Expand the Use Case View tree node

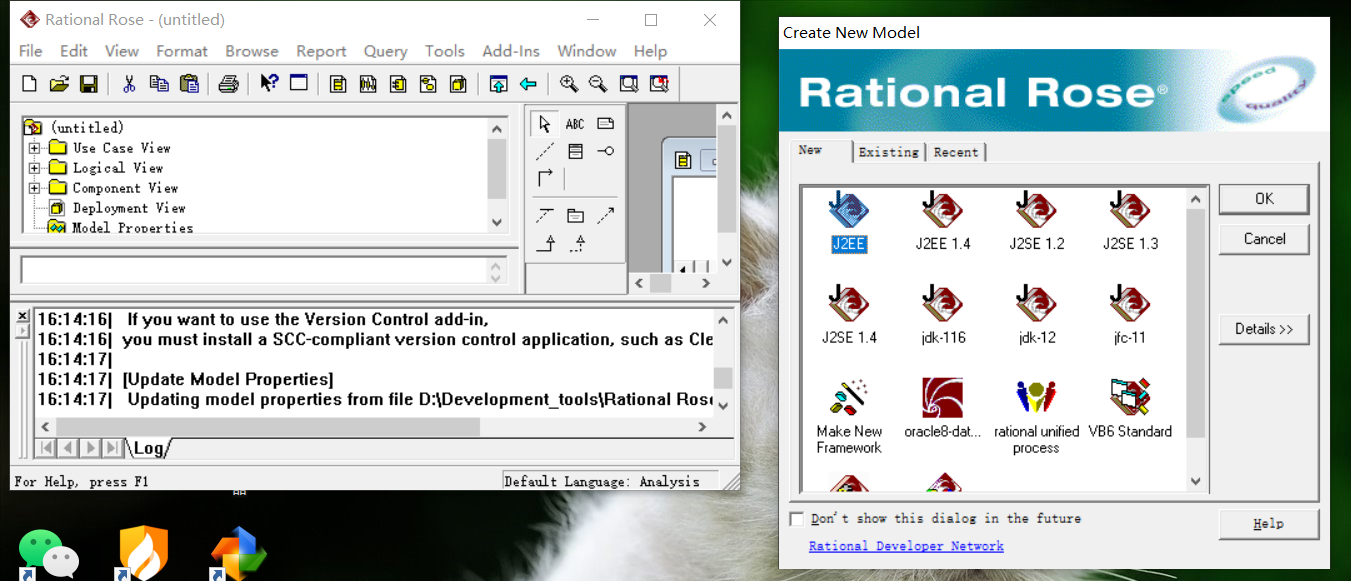click(x=35, y=147)
